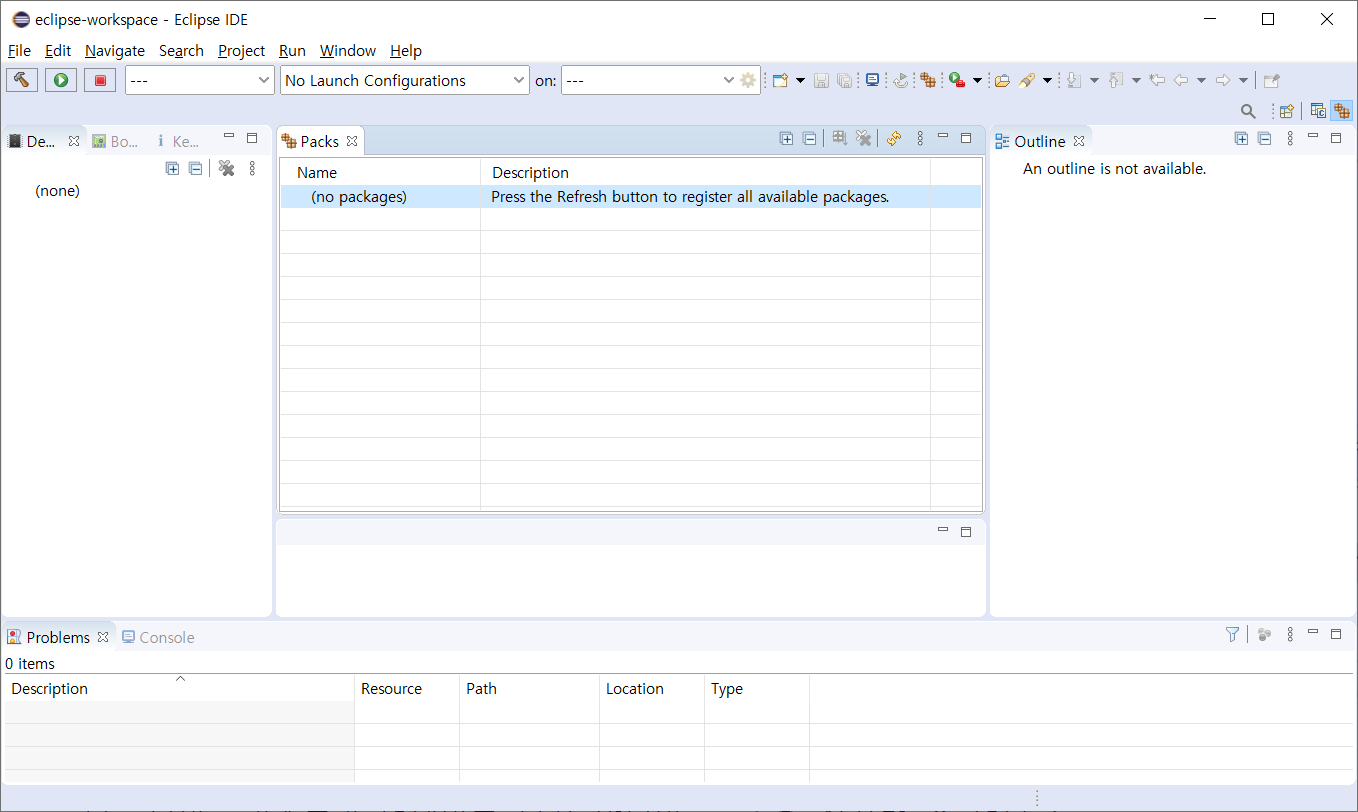
Task: Open the launch mode dropdown showing ---
Action: [200, 80]
